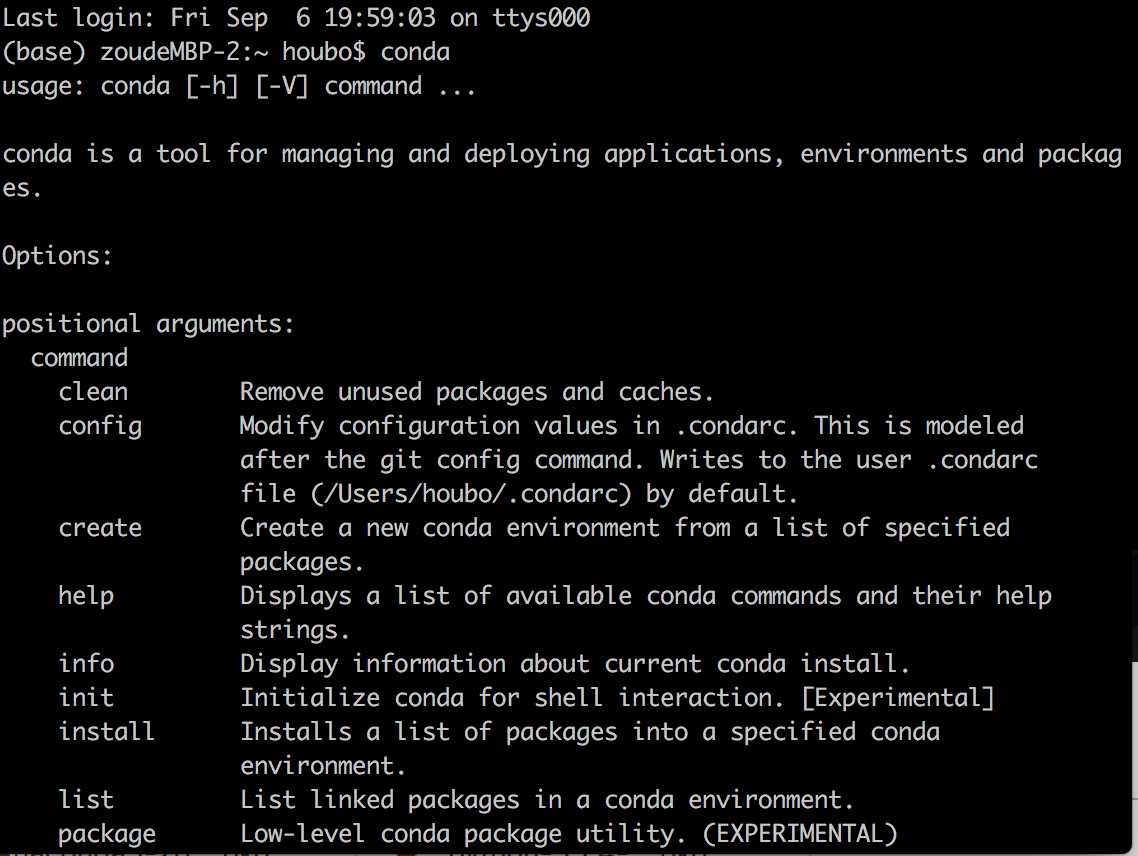Click the typed 'conda' command at prompt
This screenshot has height=856, width=1138.
415,52
